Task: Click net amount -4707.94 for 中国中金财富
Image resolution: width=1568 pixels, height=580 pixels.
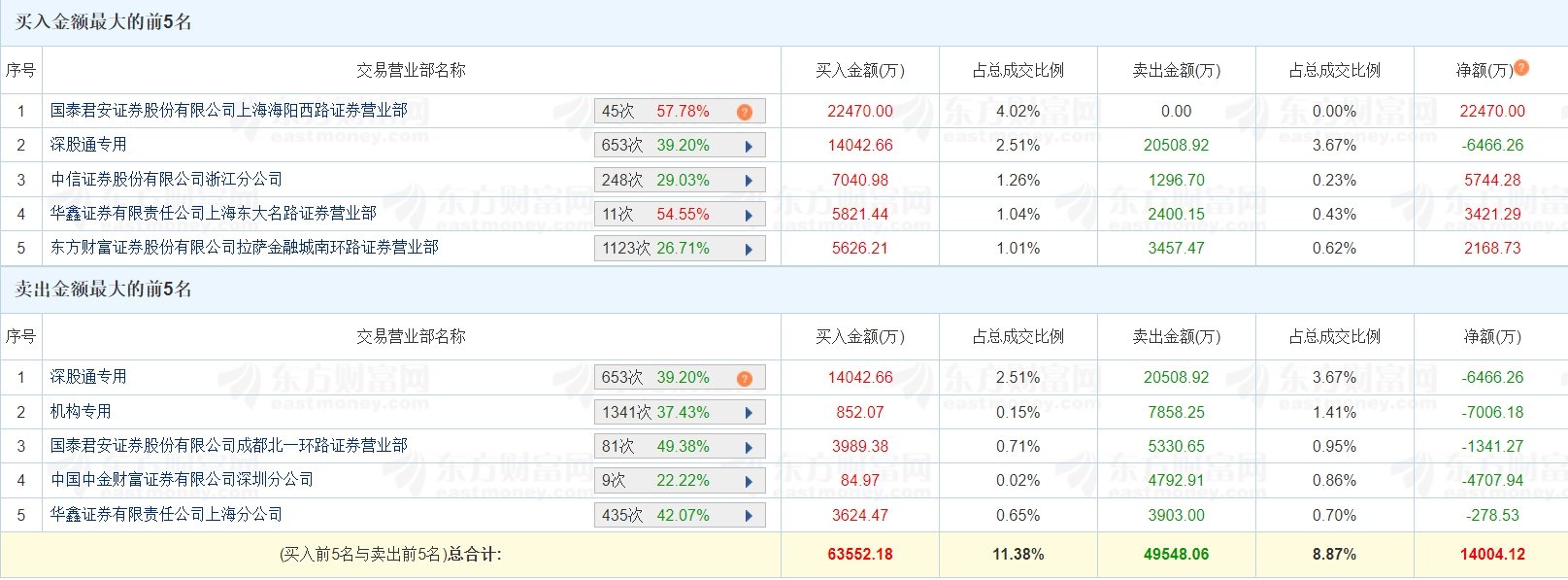Action: click(x=1492, y=480)
